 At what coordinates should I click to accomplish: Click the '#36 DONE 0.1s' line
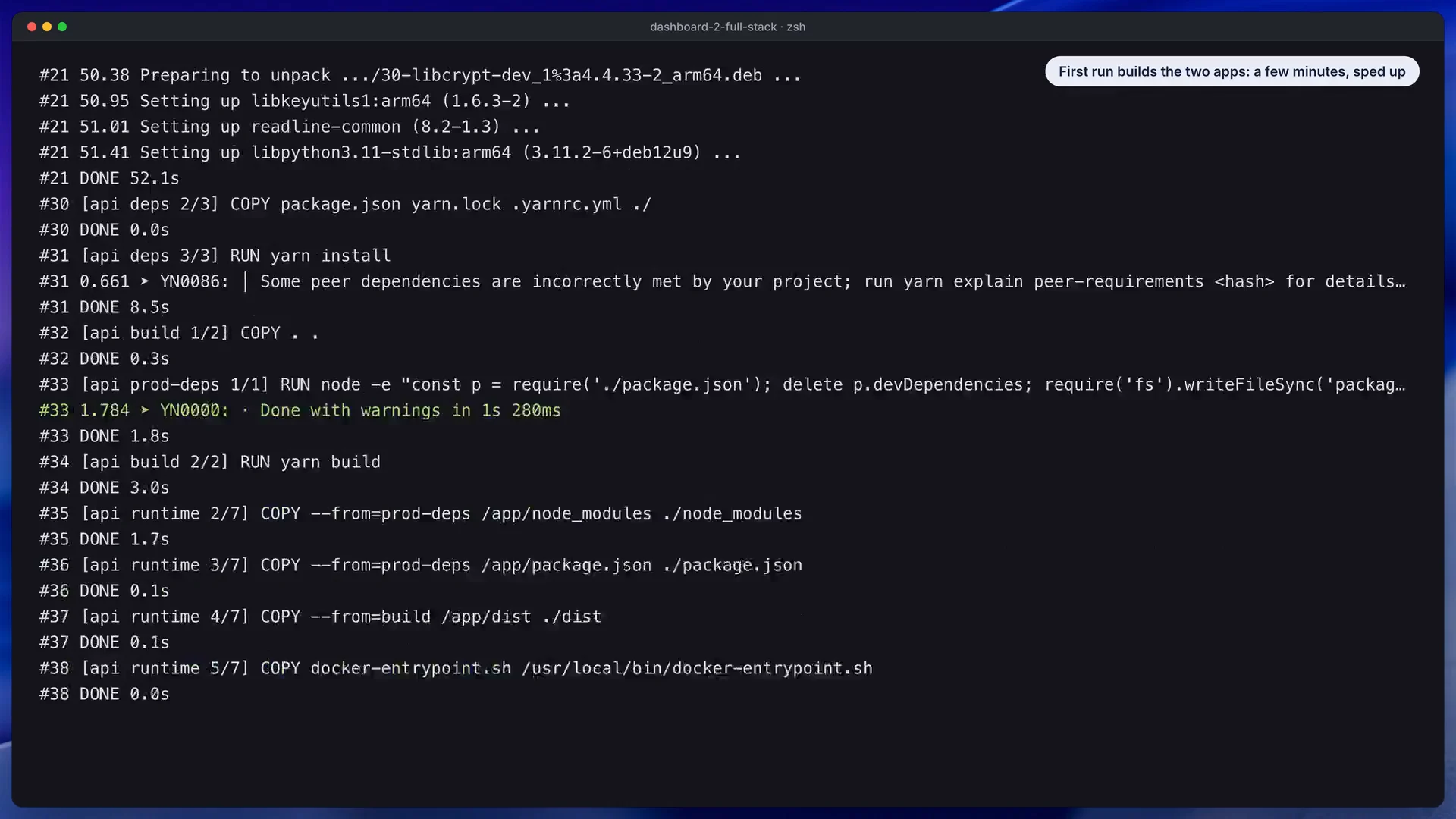click(x=105, y=591)
